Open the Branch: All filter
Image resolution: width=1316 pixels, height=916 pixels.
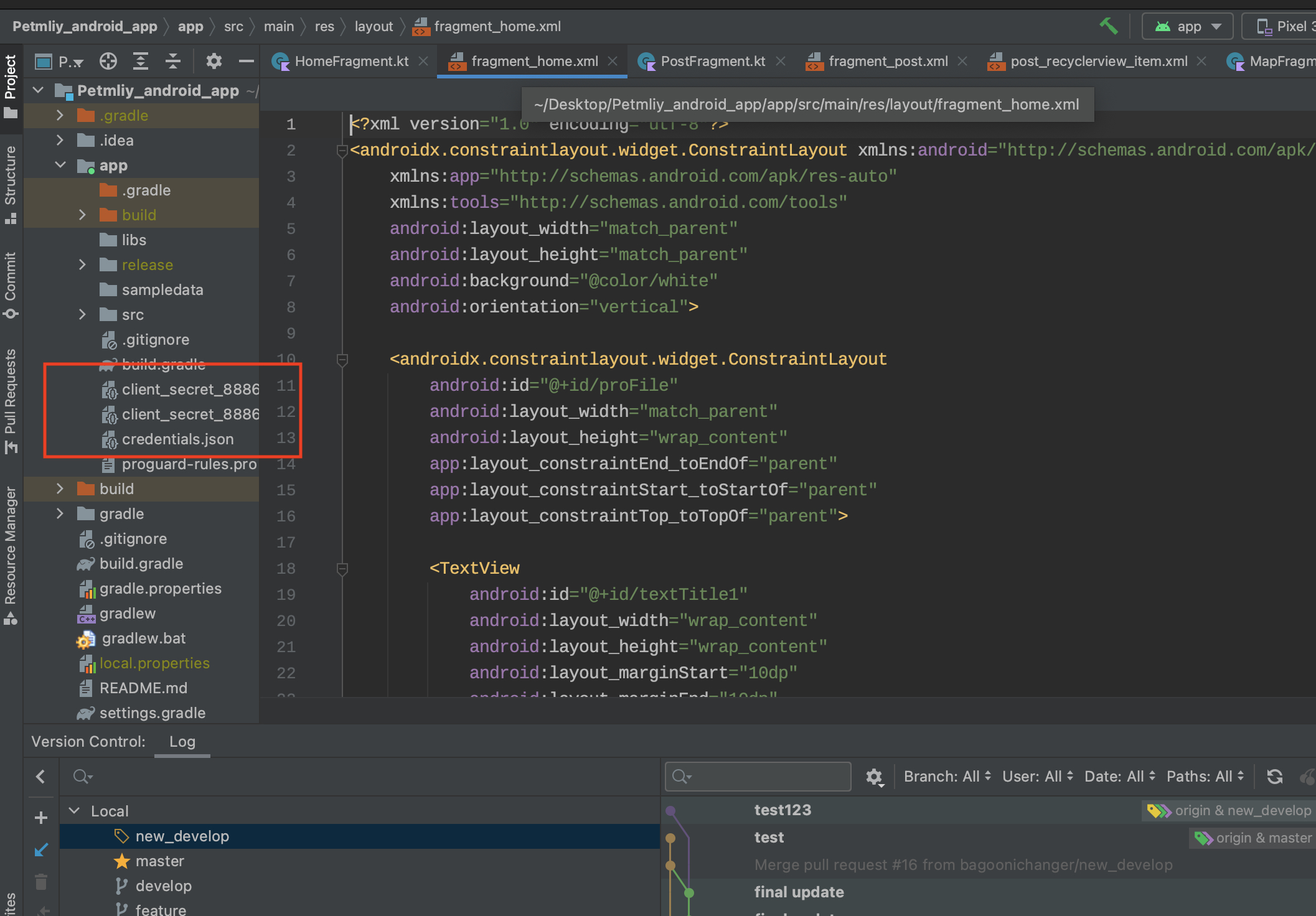coord(947,777)
